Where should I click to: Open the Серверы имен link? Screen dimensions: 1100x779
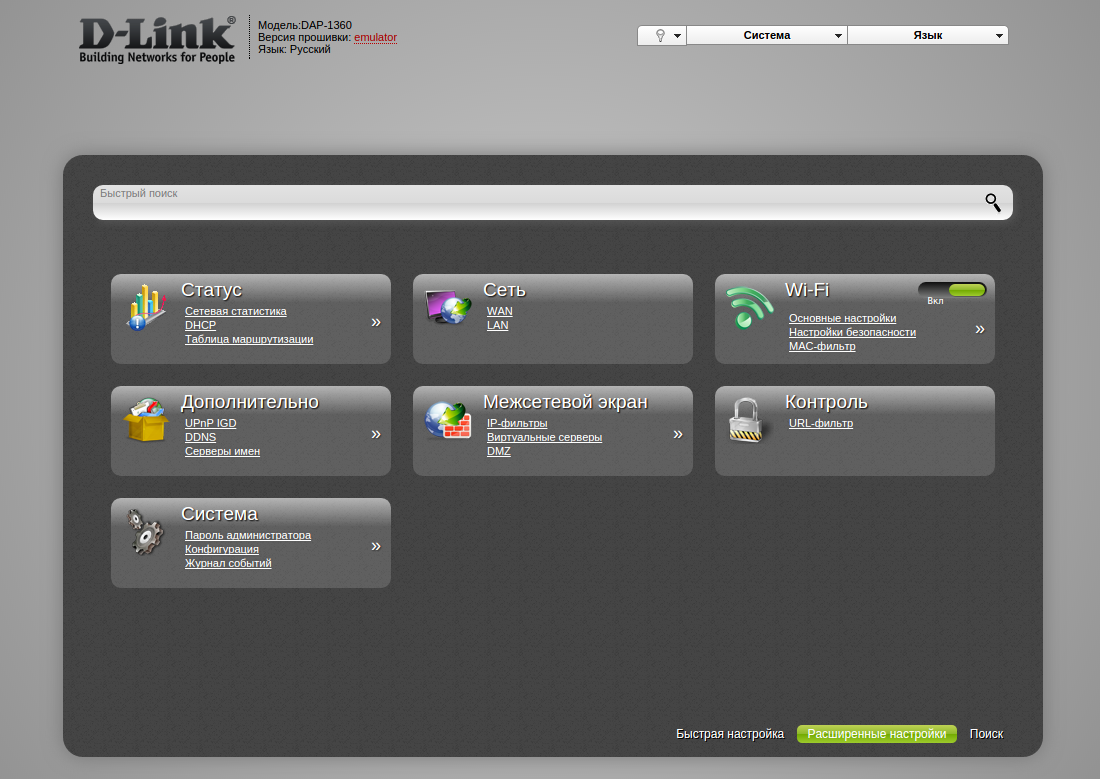point(222,451)
